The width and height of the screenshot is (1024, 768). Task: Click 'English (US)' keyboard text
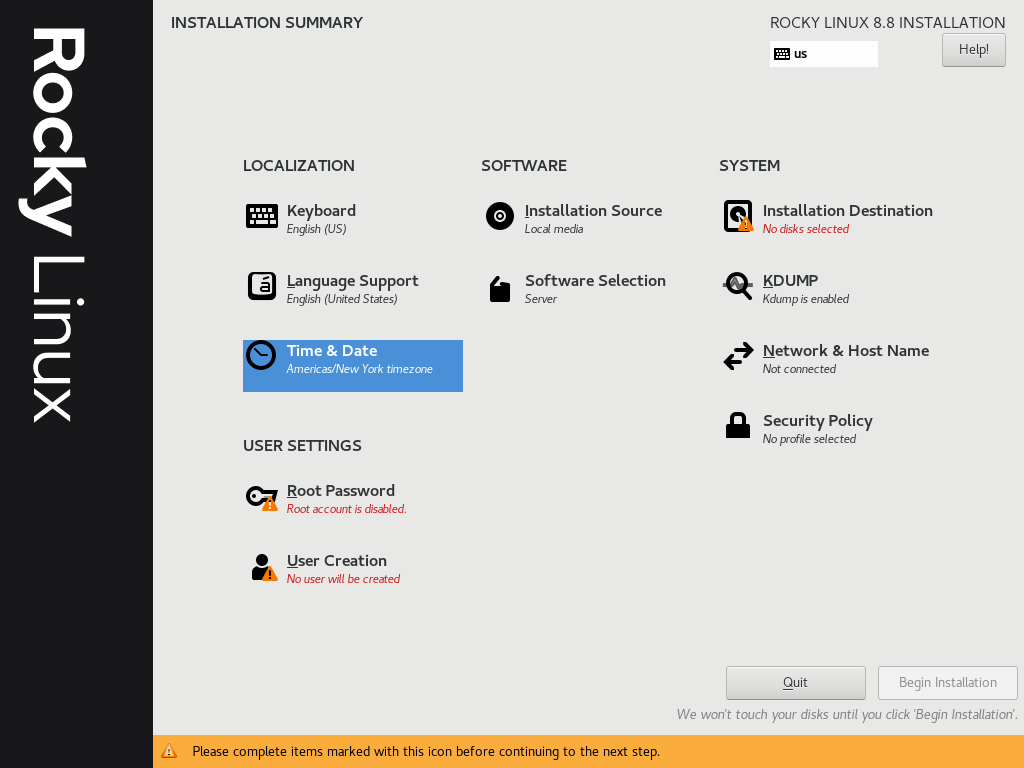(x=316, y=229)
